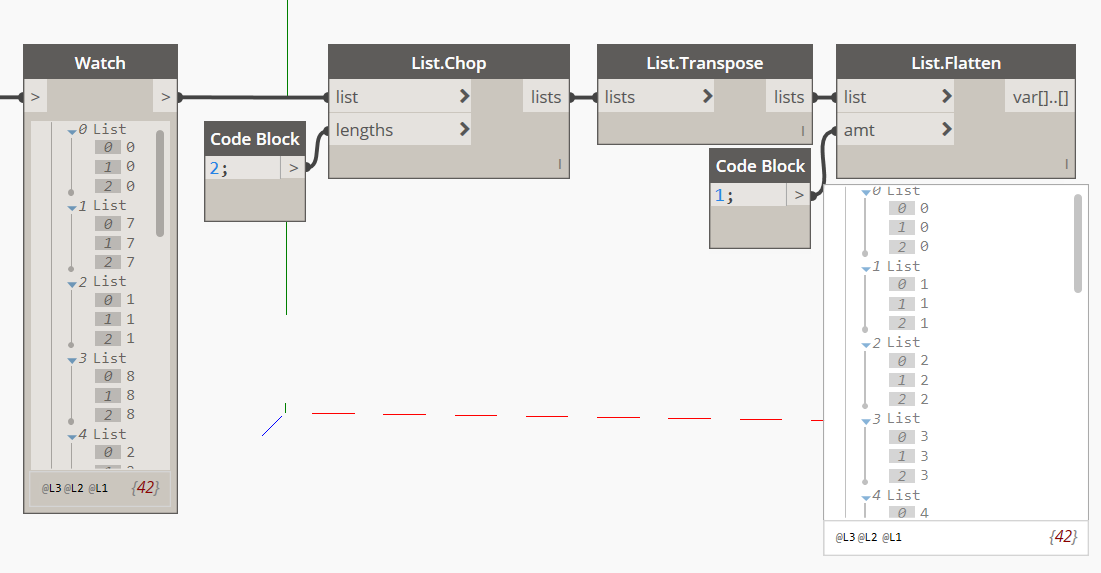This screenshot has width=1101, height=573.
Task: Toggle @L3 level in List.Flatten preview footer
Action: [x=846, y=537]
